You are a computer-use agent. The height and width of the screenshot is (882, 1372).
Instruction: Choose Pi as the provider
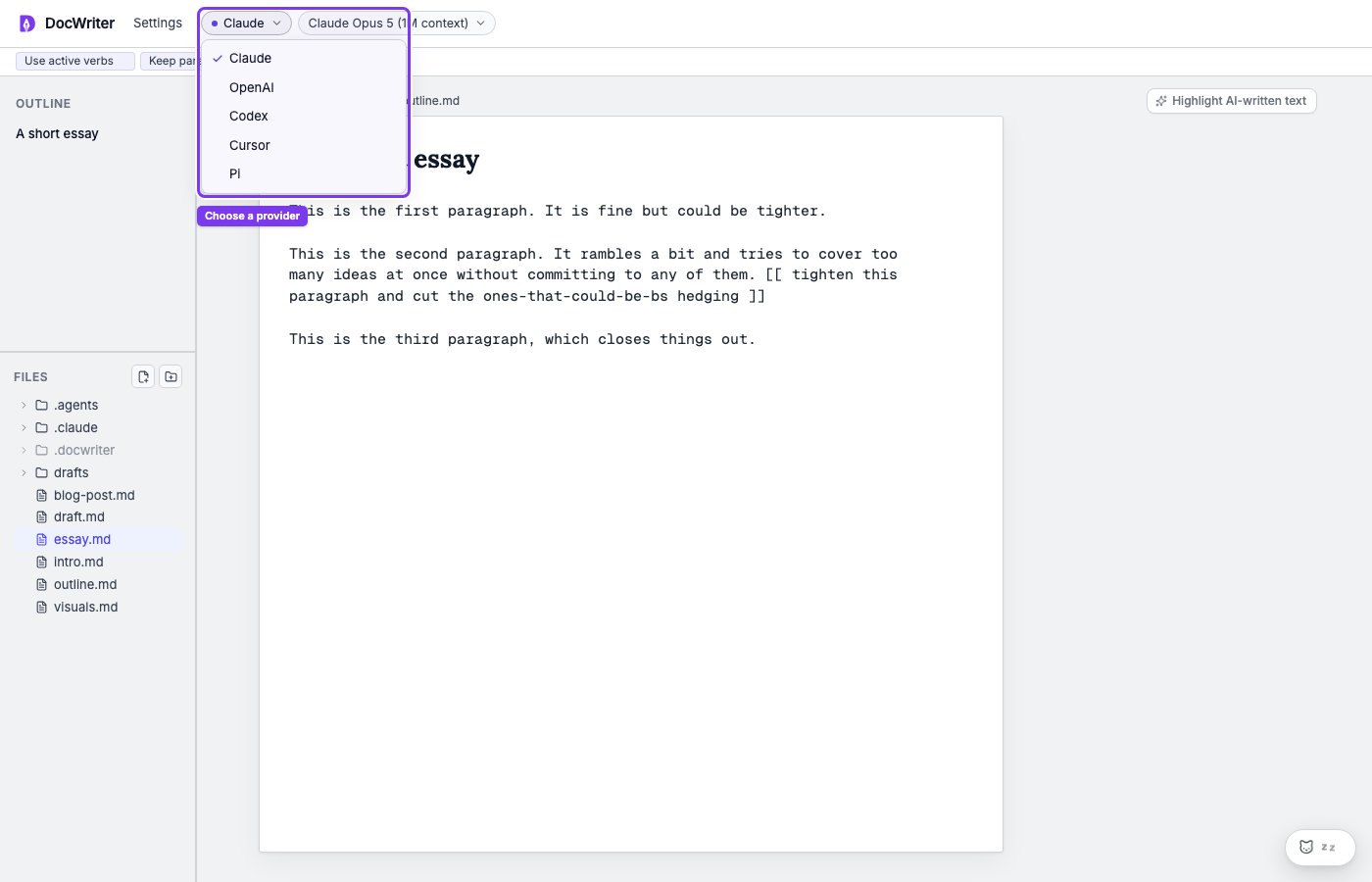[x=303, y=173]
